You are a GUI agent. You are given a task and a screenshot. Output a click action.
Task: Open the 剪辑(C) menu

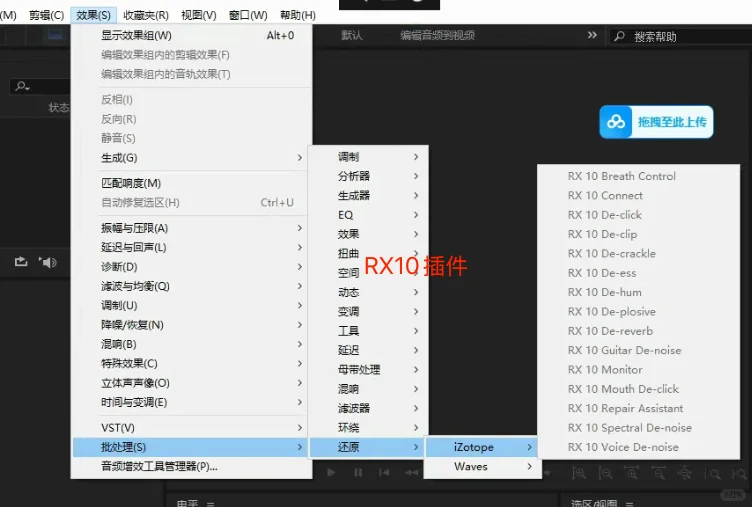click(x=47, y=15)
